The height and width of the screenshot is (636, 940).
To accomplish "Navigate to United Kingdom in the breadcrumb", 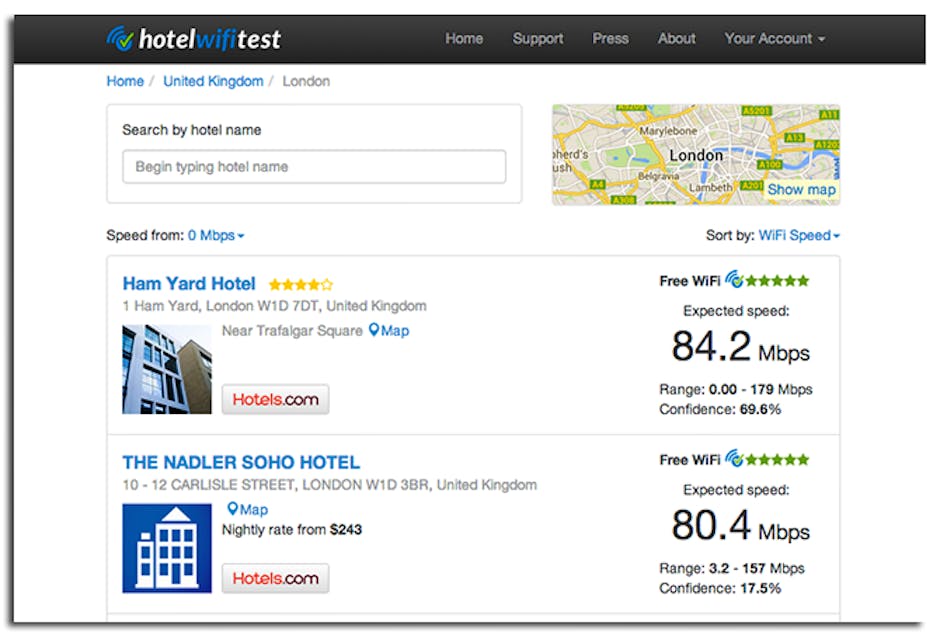I will click(213, 81).
